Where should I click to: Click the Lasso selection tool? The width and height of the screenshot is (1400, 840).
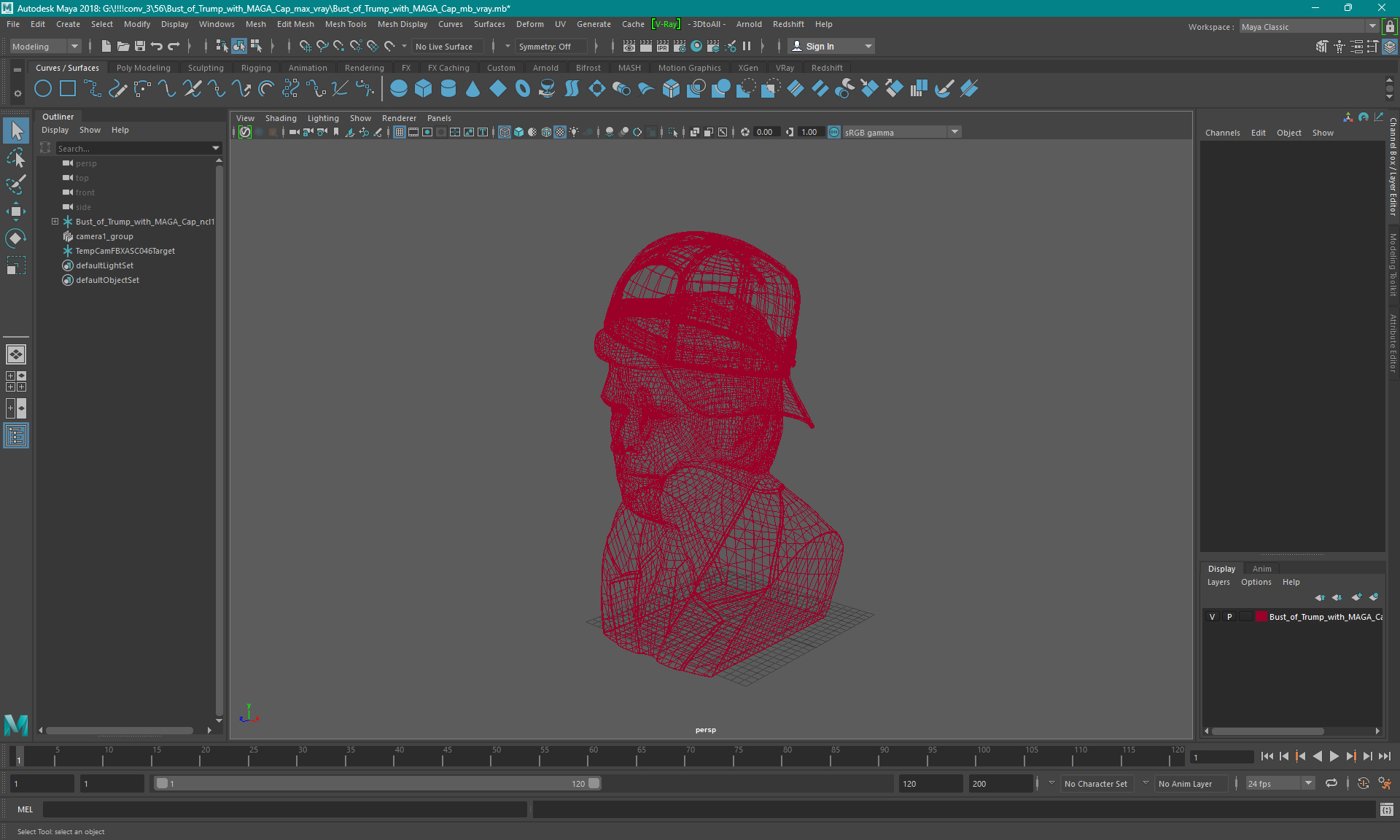click(16, 157)
